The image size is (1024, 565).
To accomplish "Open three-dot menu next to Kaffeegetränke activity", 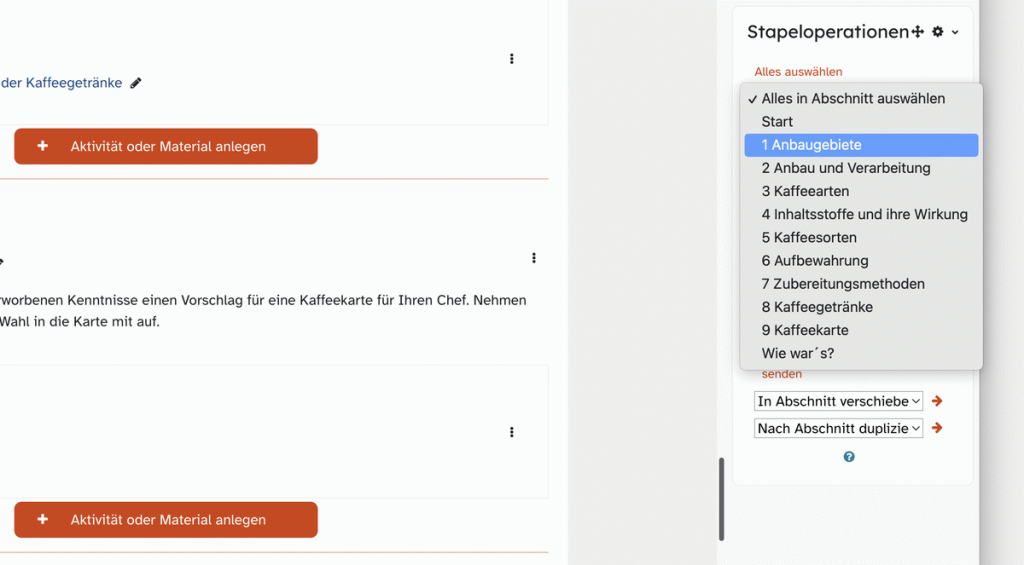I will coord(511,59).
